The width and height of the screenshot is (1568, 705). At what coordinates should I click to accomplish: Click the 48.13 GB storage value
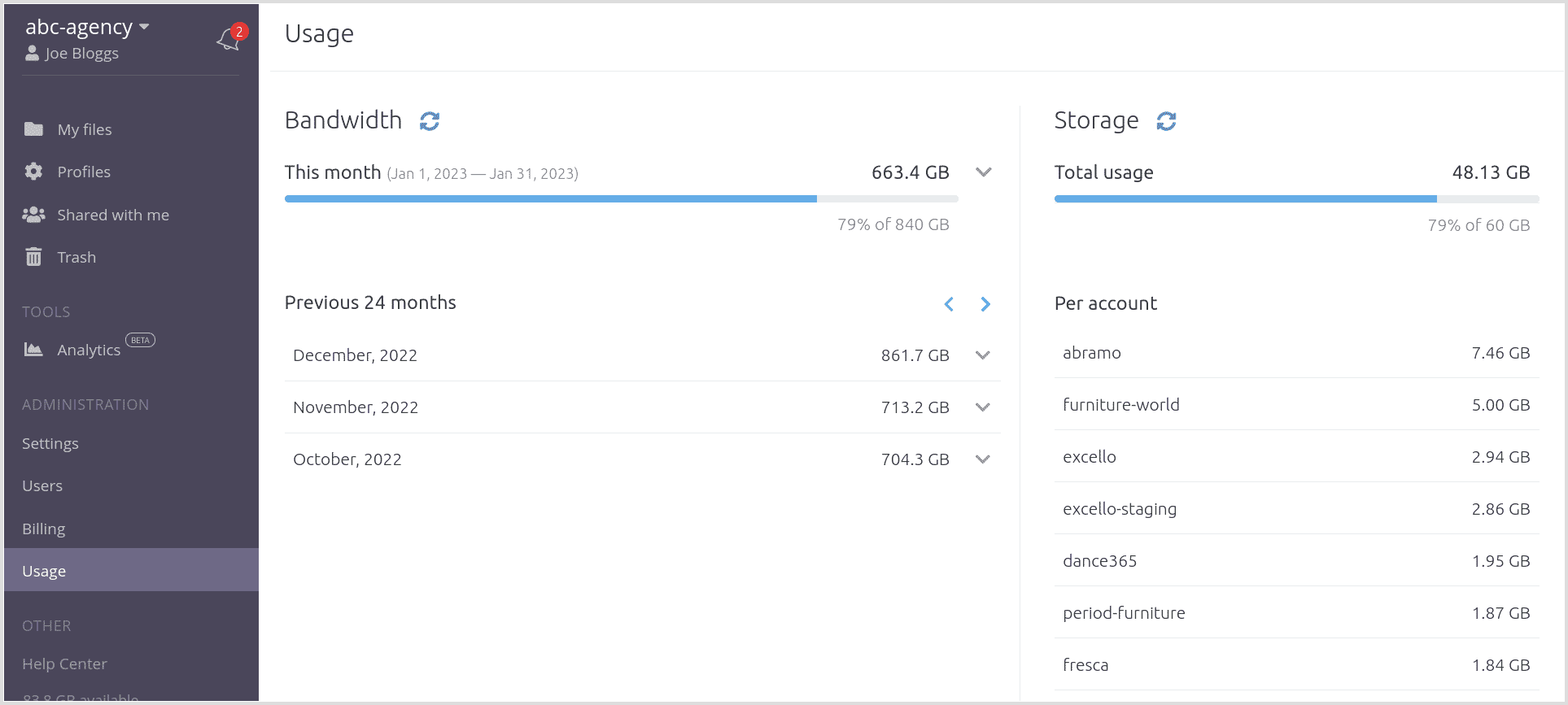tap(1491, 172)
